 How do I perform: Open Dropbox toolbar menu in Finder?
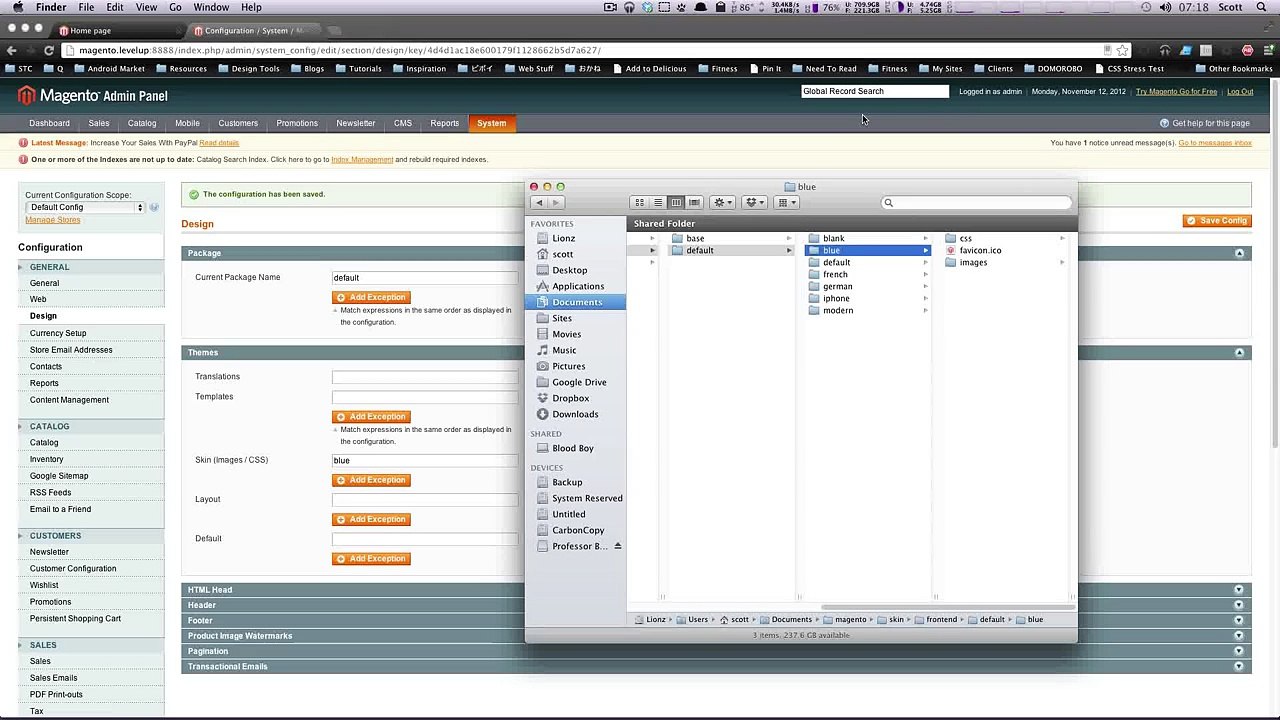pos(755,202)
